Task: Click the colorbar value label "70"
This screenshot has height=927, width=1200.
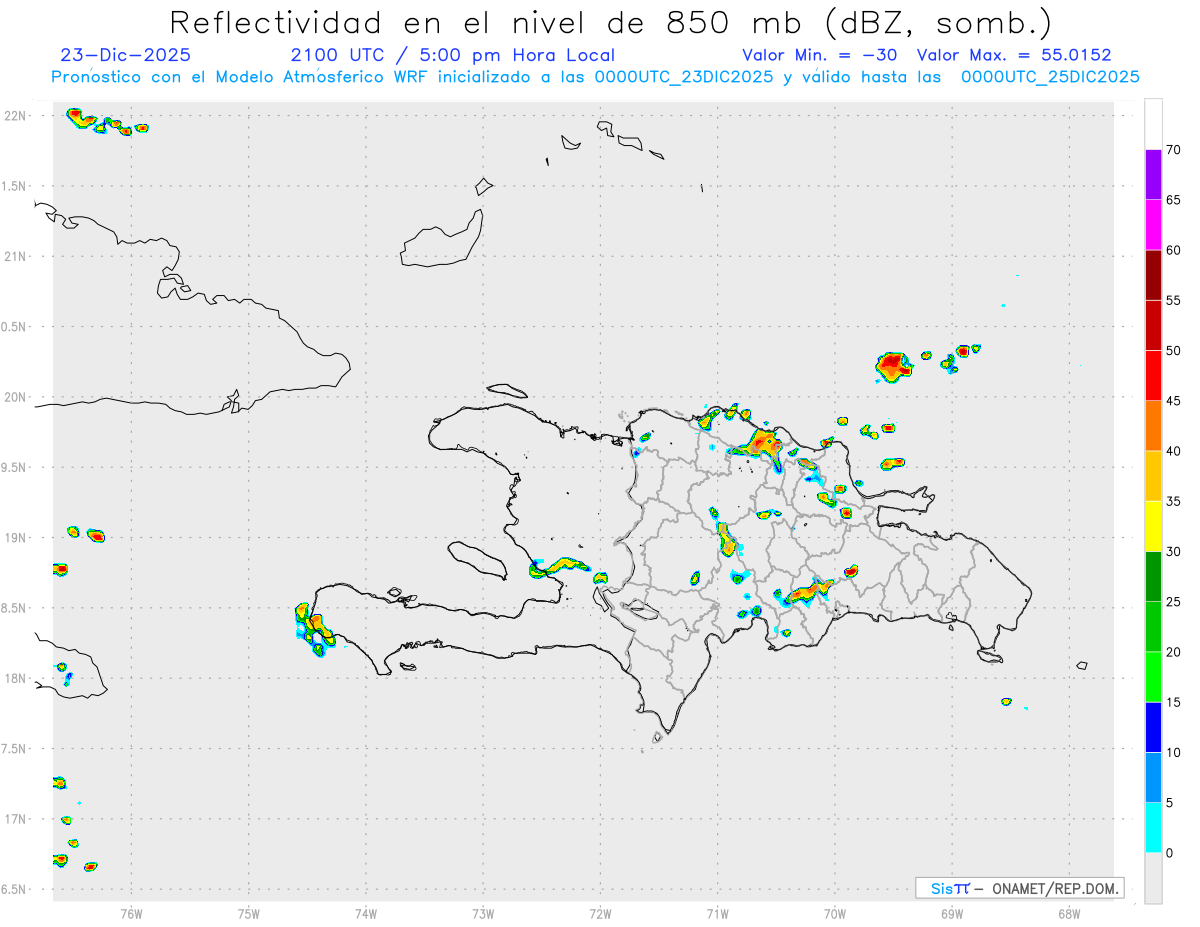Action: 1174,150
